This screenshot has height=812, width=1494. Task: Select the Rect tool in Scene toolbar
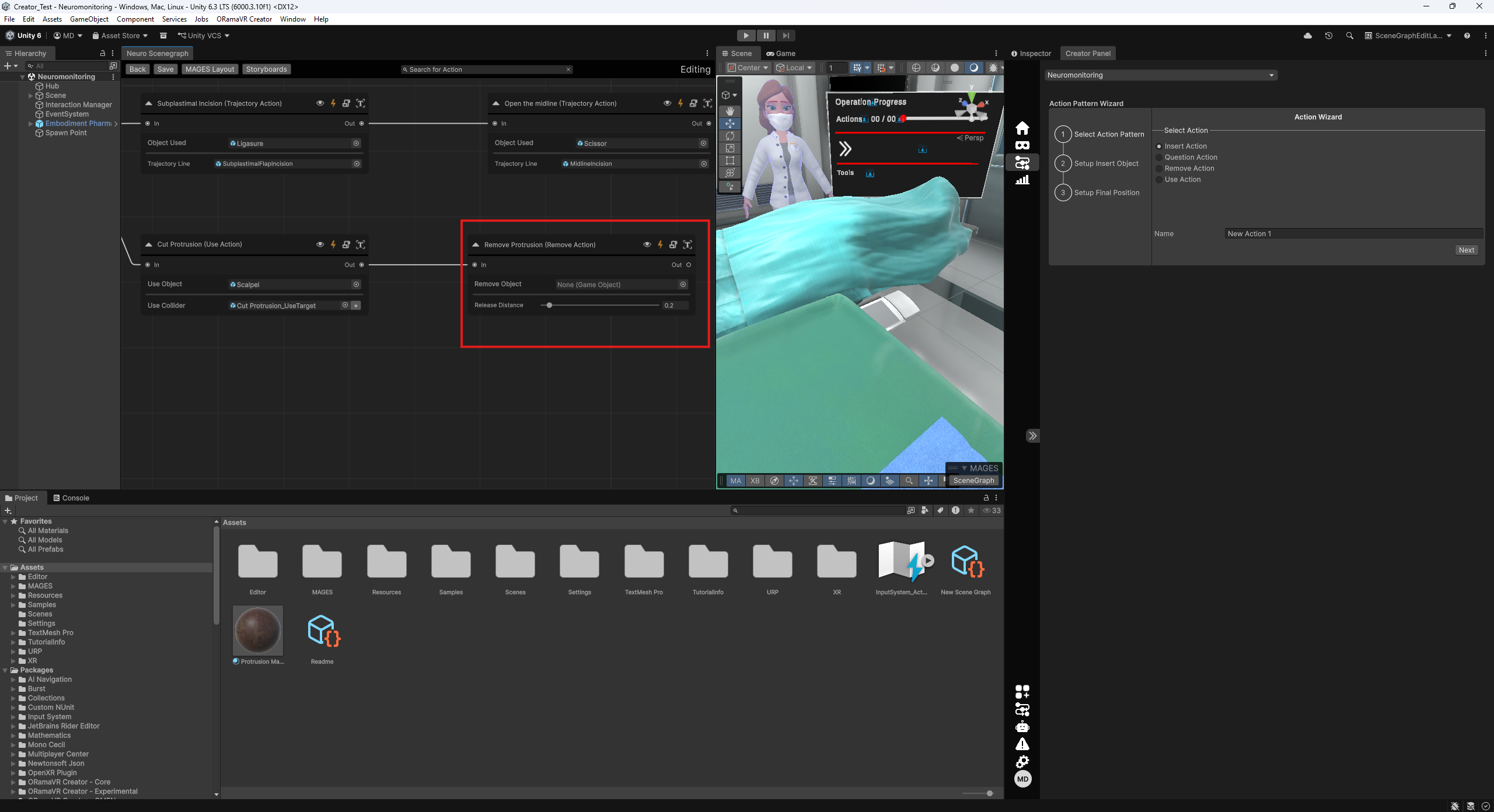tap(729, 160)
